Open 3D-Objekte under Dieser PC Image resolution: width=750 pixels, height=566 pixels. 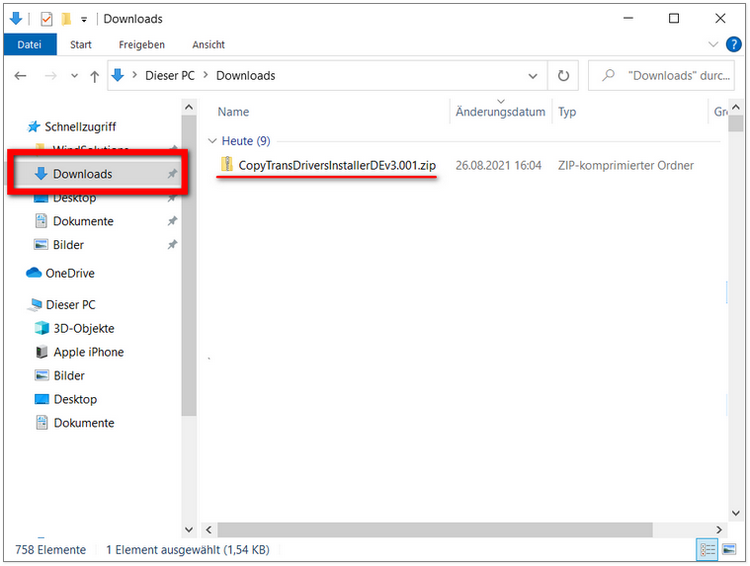[x=84, y=329]
